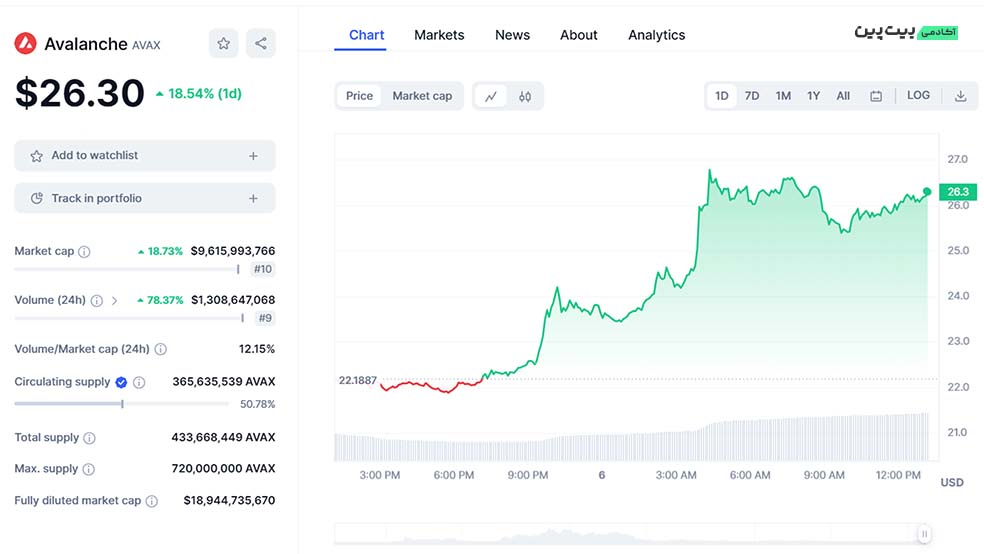Switch to candlestick chart icon

(525, 96)
